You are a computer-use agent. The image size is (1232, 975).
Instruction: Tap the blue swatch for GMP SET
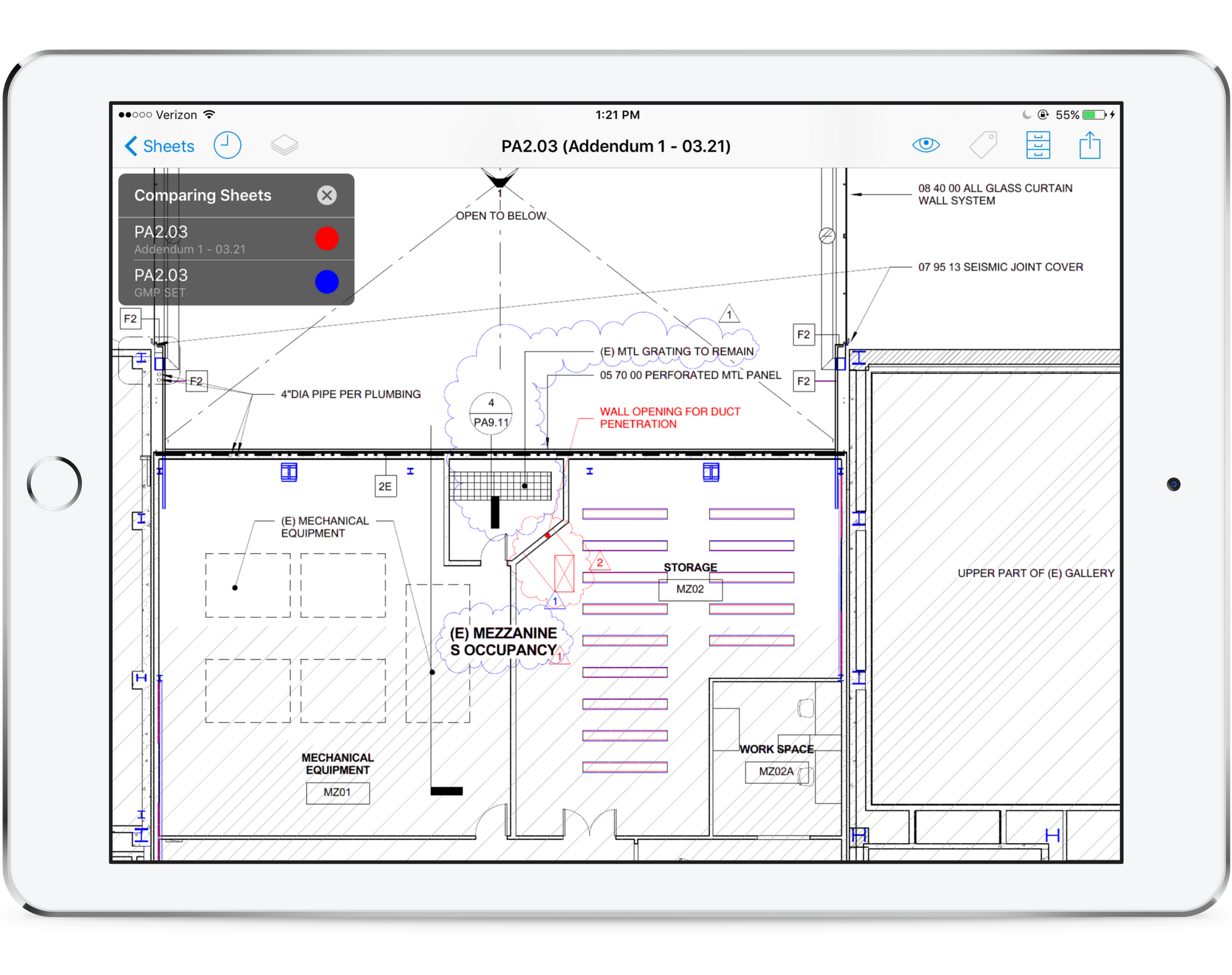point(327,282)
